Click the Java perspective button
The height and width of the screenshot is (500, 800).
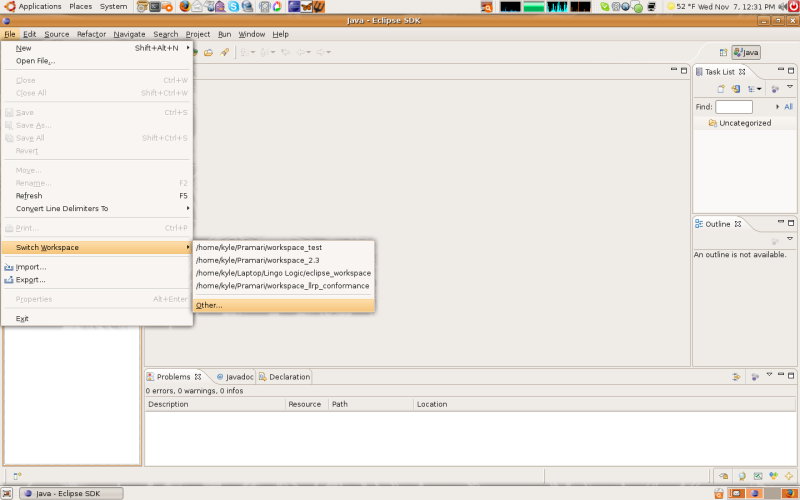pos(746,52)
